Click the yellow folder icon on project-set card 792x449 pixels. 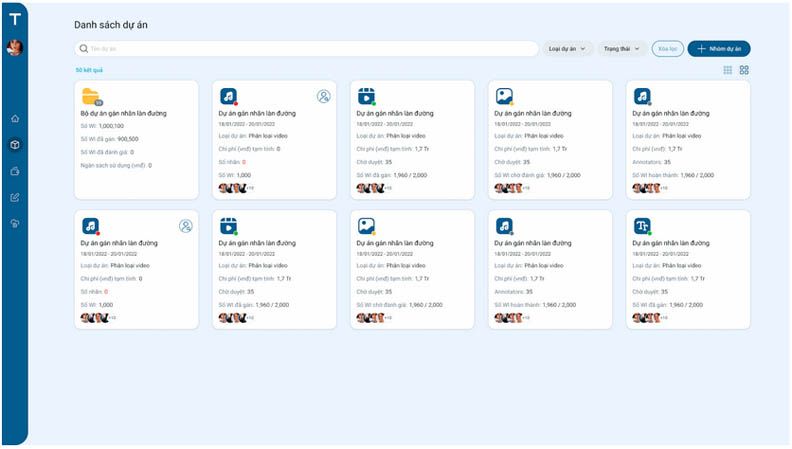coord(91,96)
